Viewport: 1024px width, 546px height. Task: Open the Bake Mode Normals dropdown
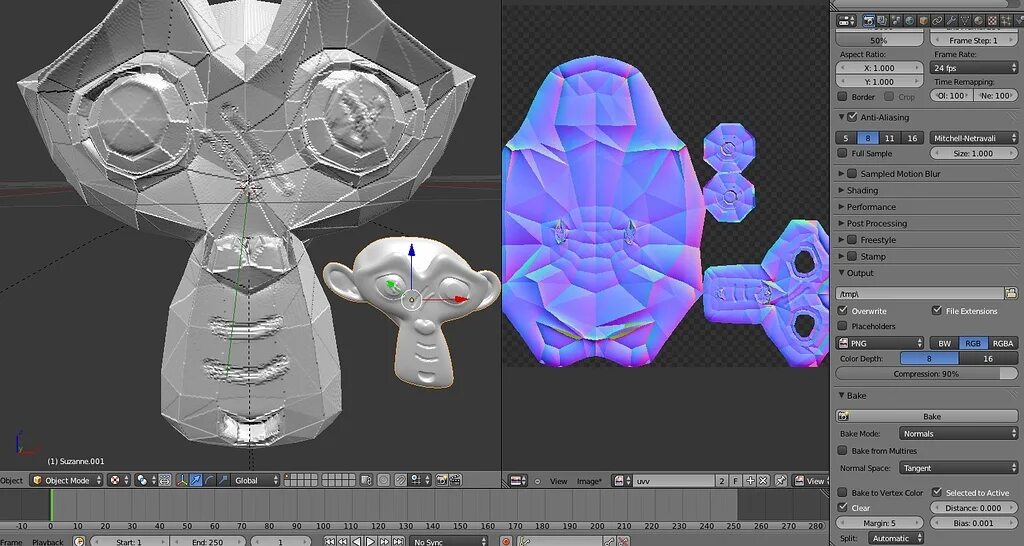(x=958, y=434)
